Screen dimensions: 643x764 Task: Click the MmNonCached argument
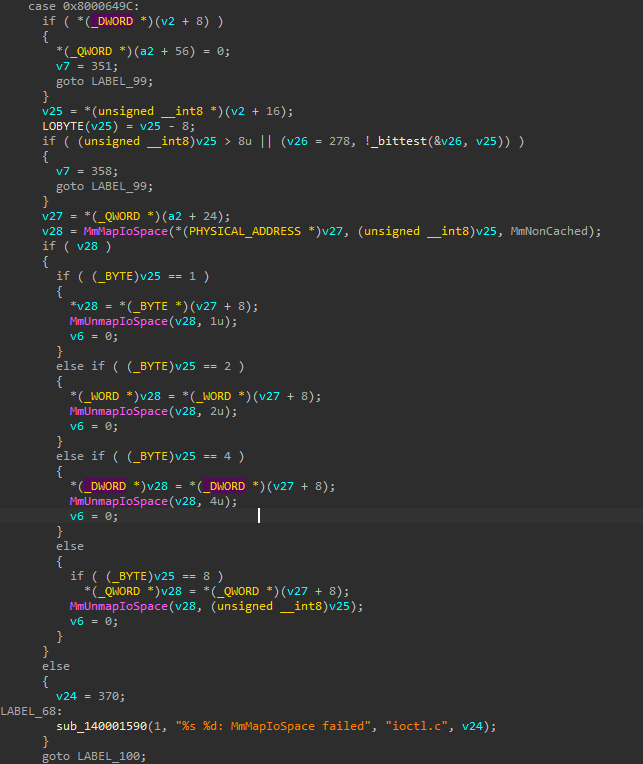pyautogui.click(x=549, y=231)
